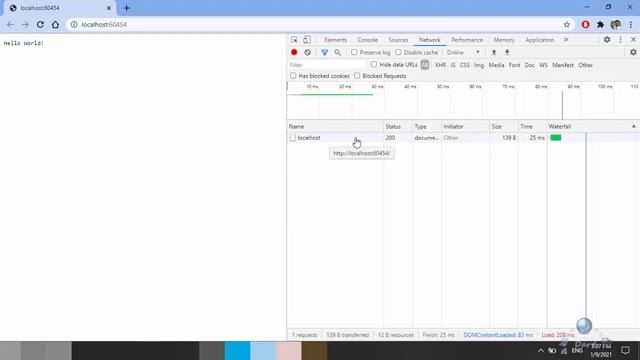Viewport: 640px width, 360px height.
Task: Select the Network tab
Action: pos(430,40)
